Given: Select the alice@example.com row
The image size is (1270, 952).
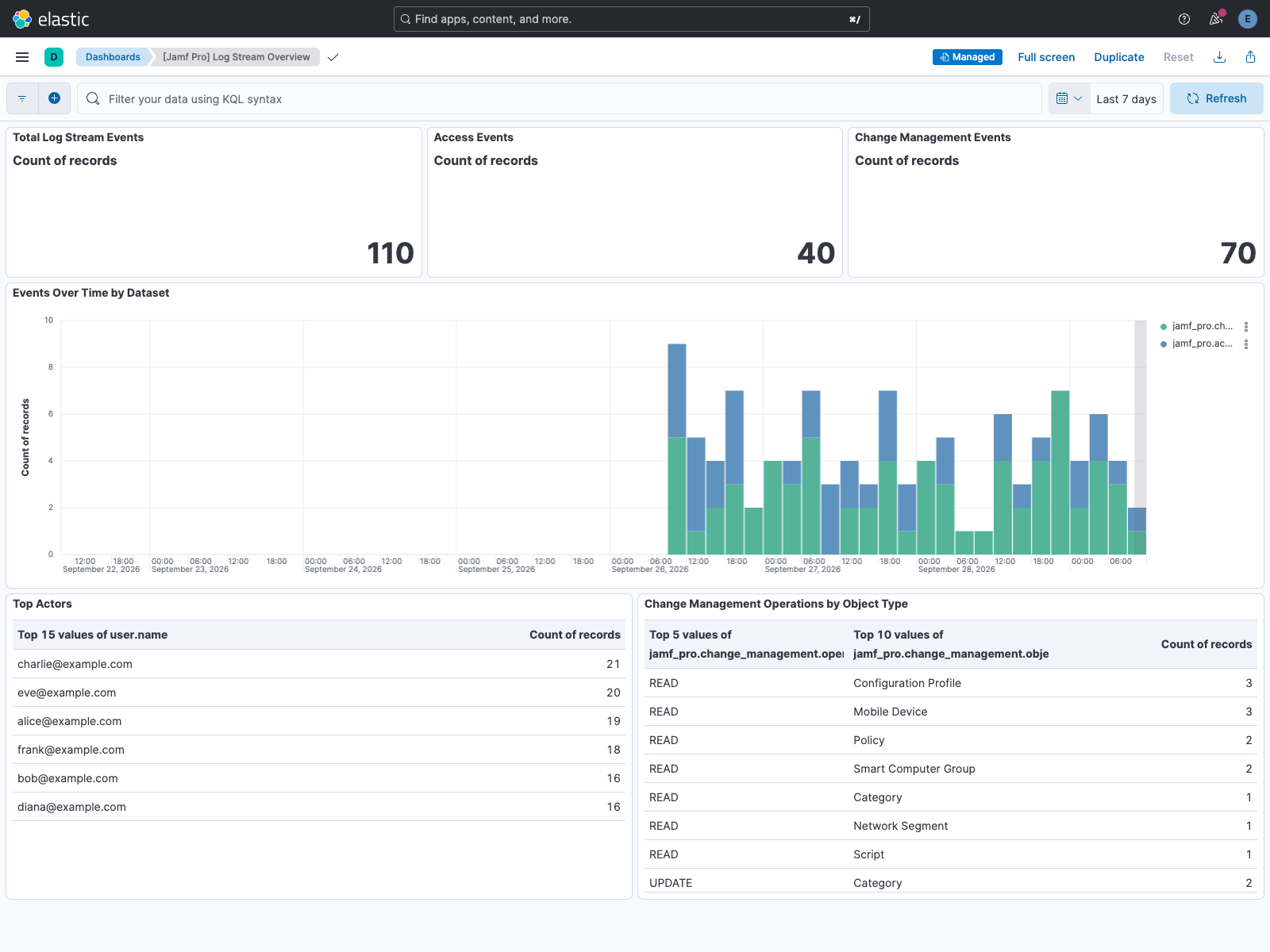Looking at the screenshot, I should tap(319, 721).
